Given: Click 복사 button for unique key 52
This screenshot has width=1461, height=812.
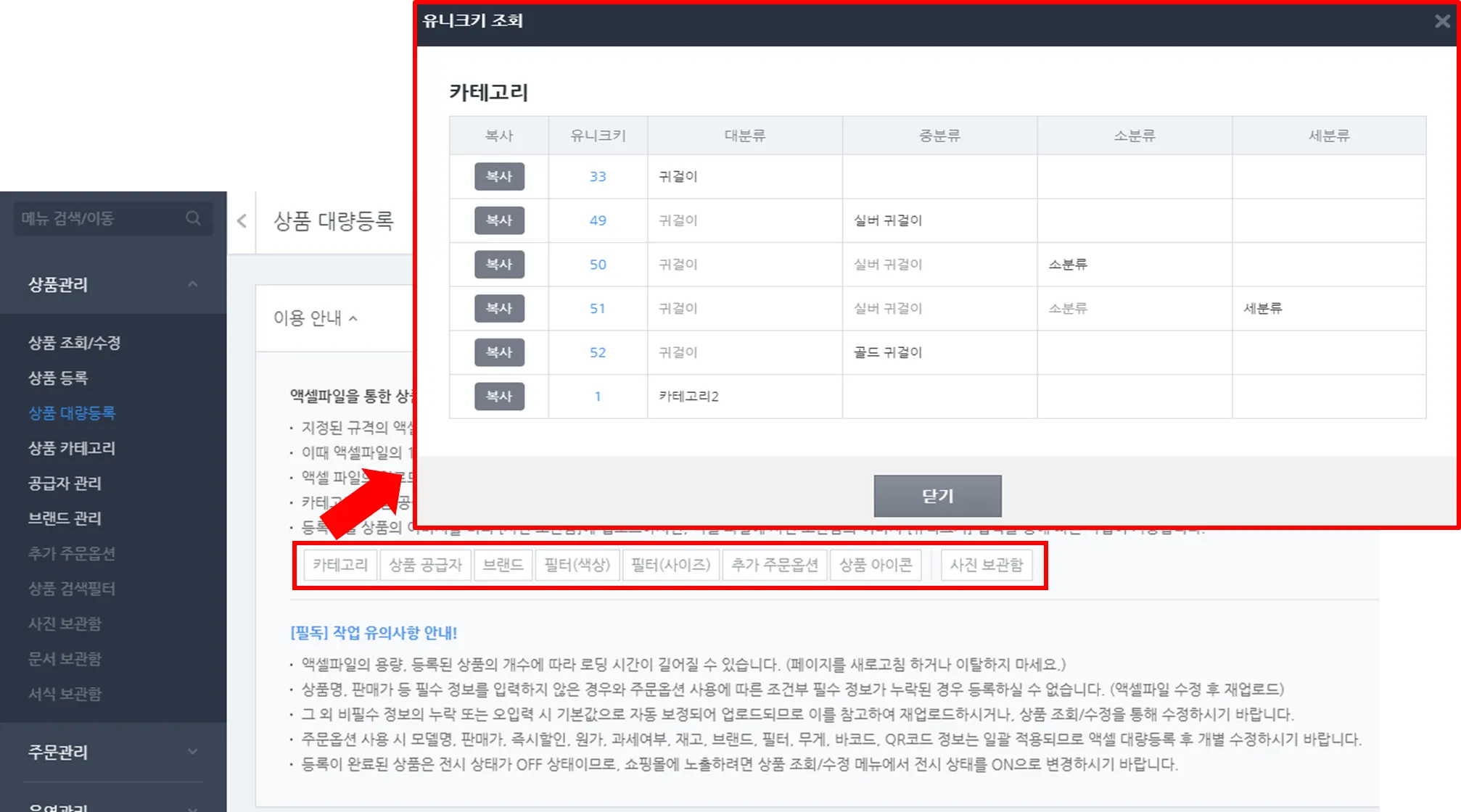Looking at the screenshot, I should click(x=499, y=352).
